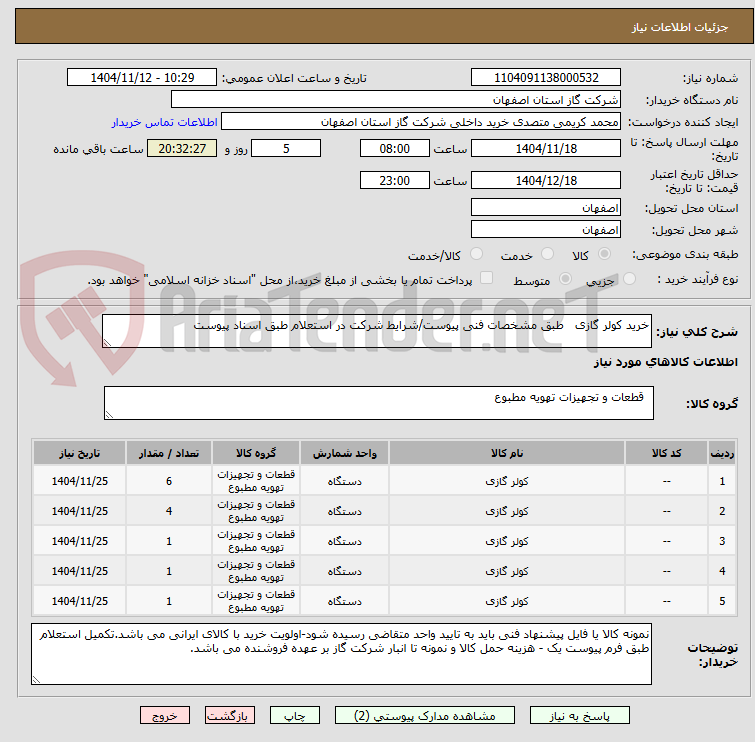The width and height of the screenshot is (755, 742).
Task: Click the واحد شمارش column header
Action: point(344,453)
